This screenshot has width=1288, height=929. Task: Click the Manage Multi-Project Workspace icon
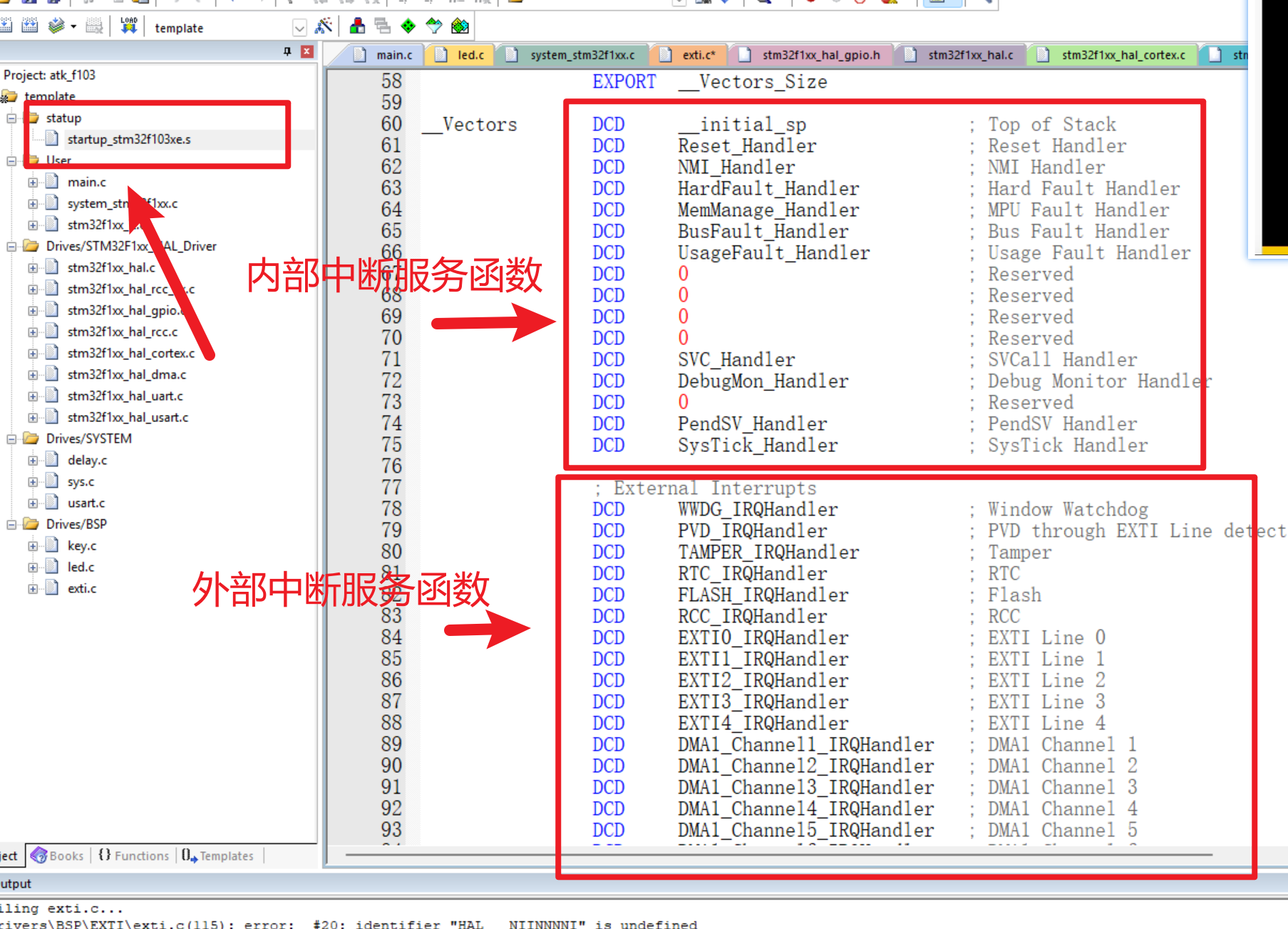[383, 26]
